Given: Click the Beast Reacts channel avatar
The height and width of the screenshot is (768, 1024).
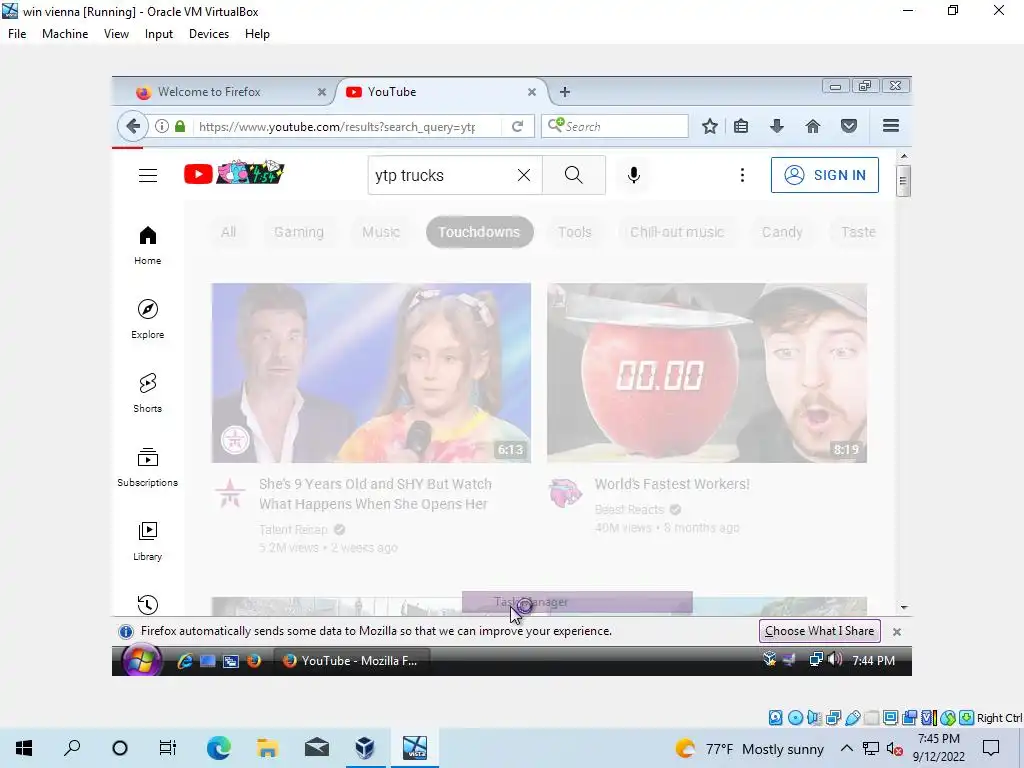Looking at the screenshot, I should pos(566,492).
